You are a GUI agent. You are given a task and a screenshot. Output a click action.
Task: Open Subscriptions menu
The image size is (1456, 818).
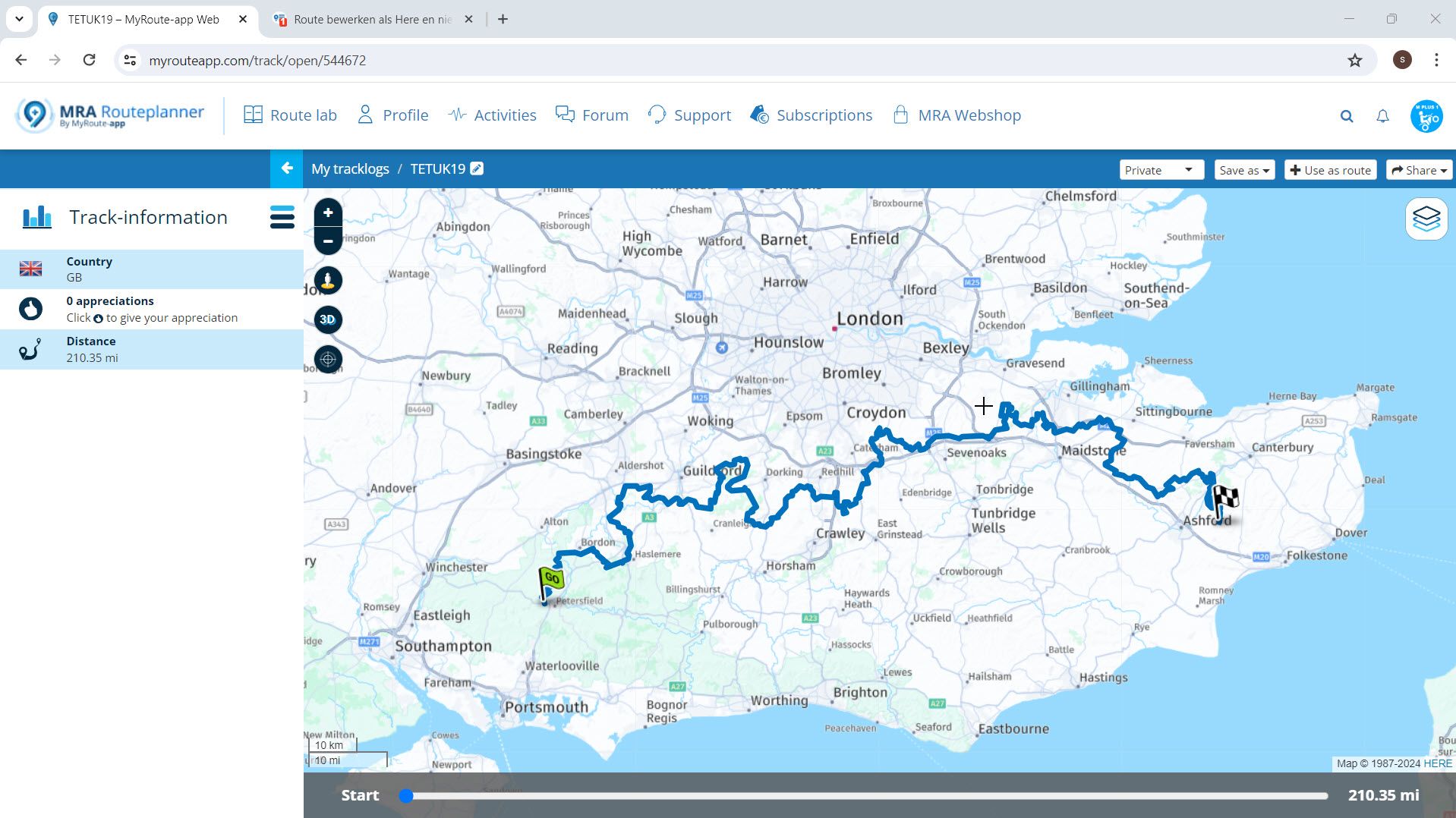pos(811,115)
